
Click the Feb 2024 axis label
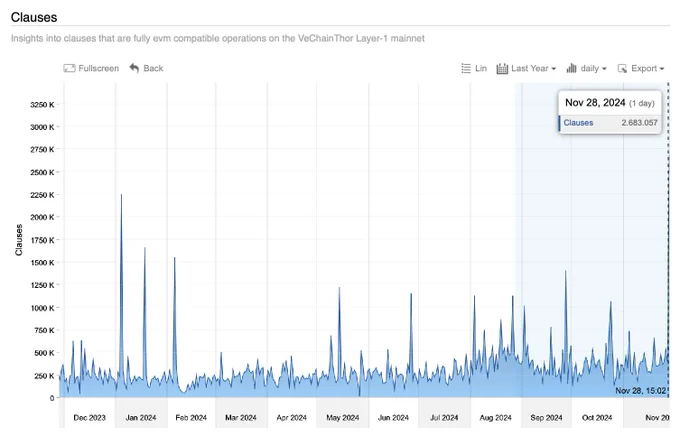pyautogui.click(x=191, y=418)
